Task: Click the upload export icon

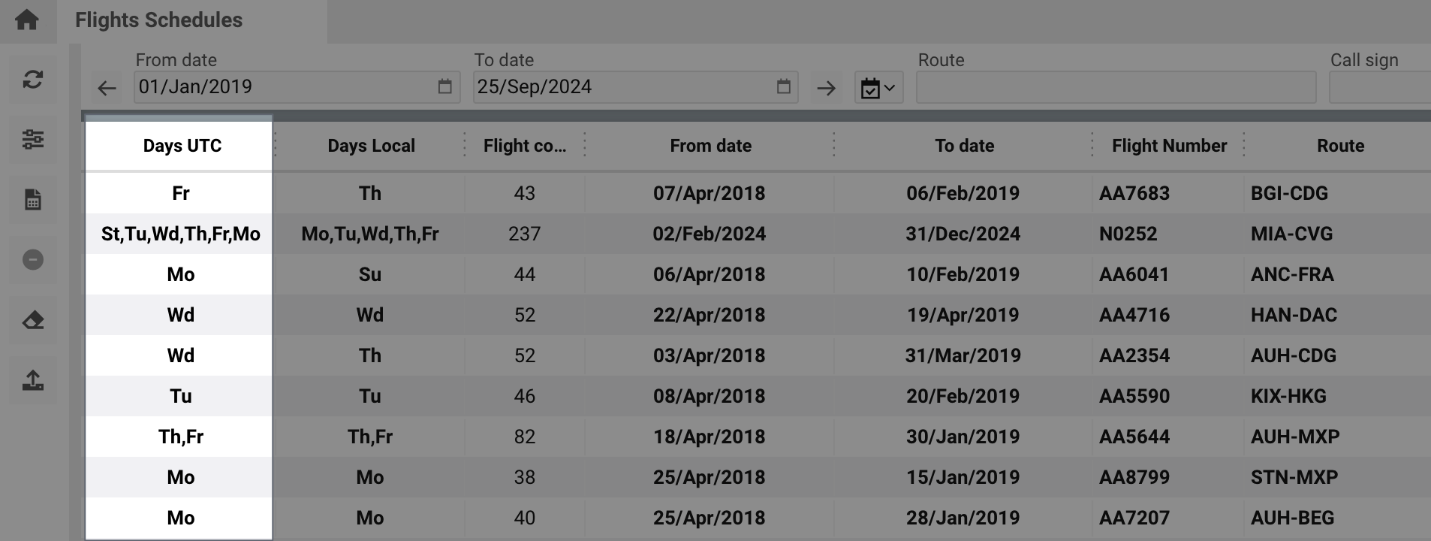Action: coord(31,379)
